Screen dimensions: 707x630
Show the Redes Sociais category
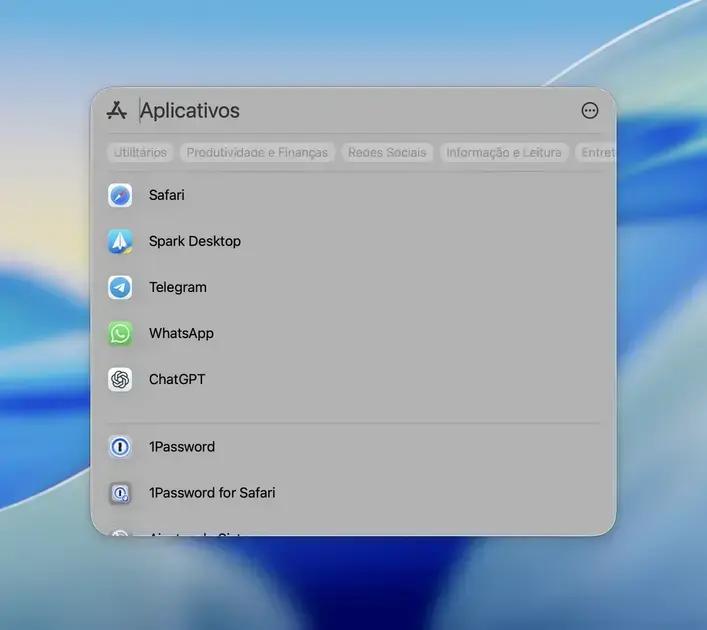coord(387,153)
